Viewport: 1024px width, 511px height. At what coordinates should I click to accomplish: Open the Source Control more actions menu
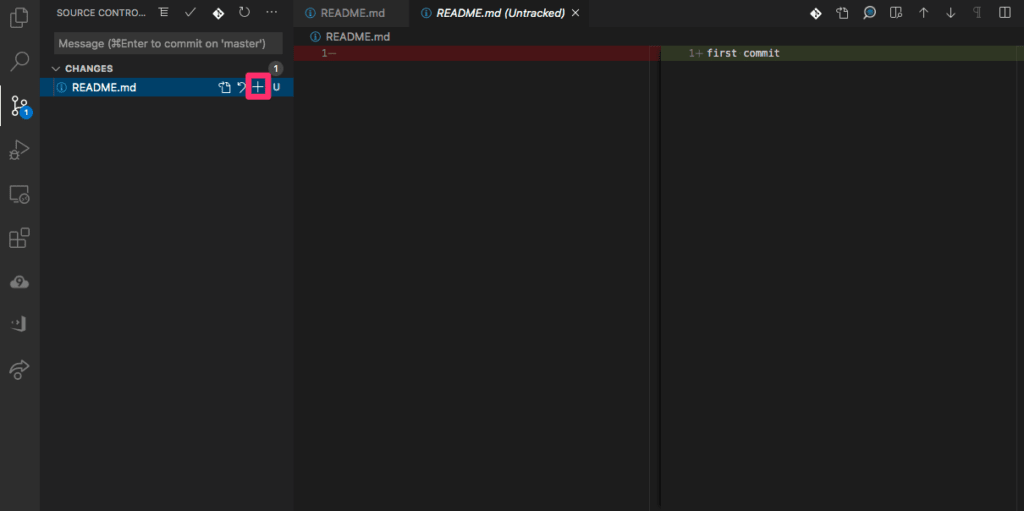click(272, 12)
